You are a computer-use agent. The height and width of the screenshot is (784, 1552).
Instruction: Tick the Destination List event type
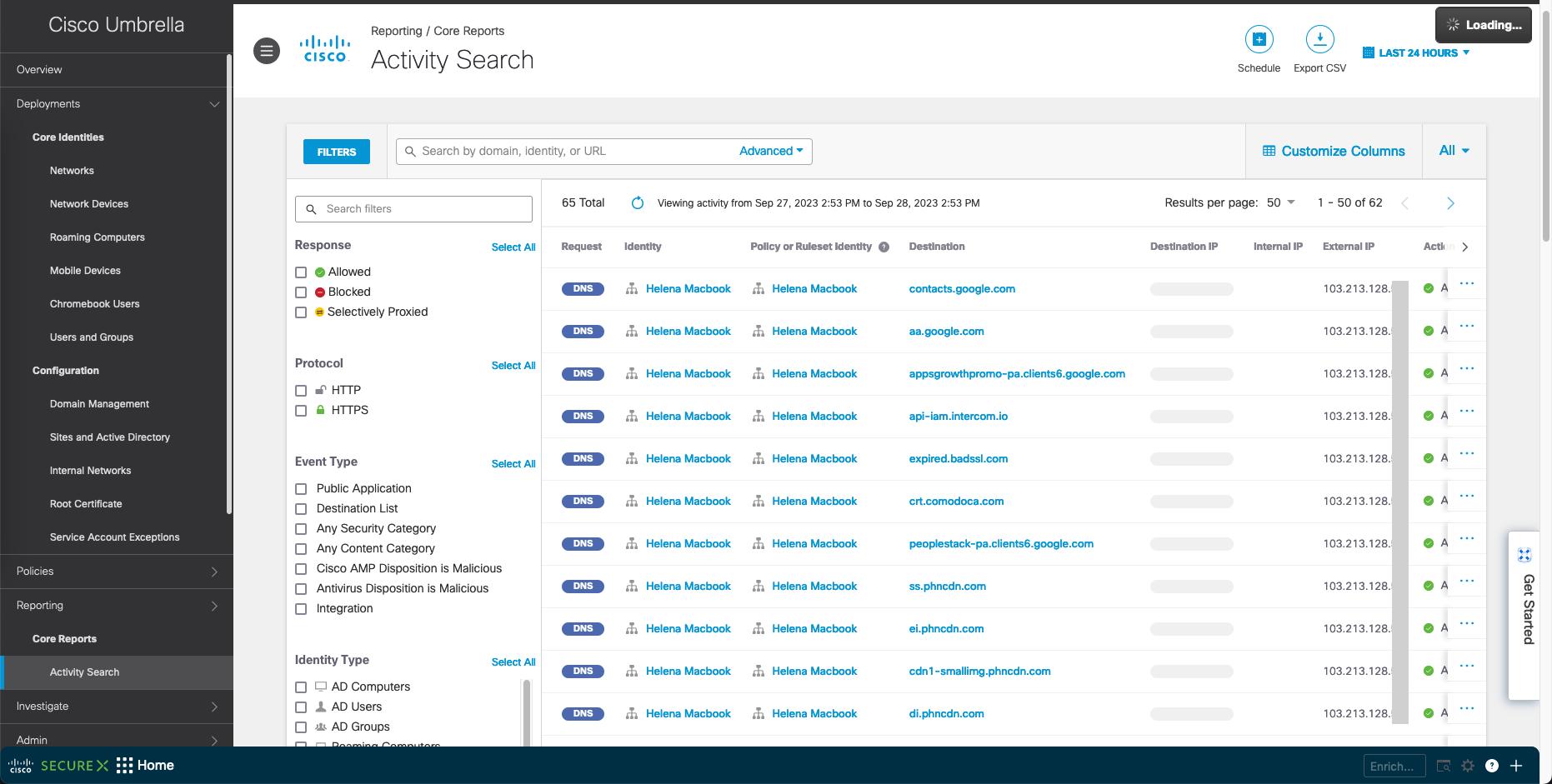(301, 509)
